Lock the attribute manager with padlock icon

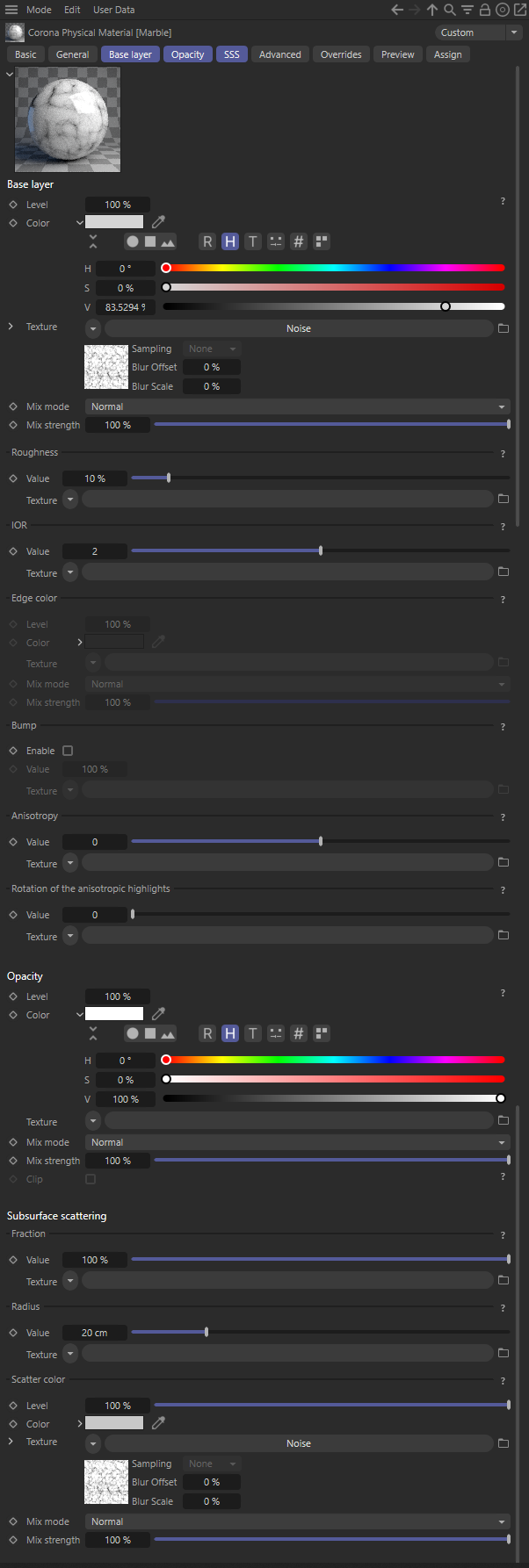click(484, 10)
